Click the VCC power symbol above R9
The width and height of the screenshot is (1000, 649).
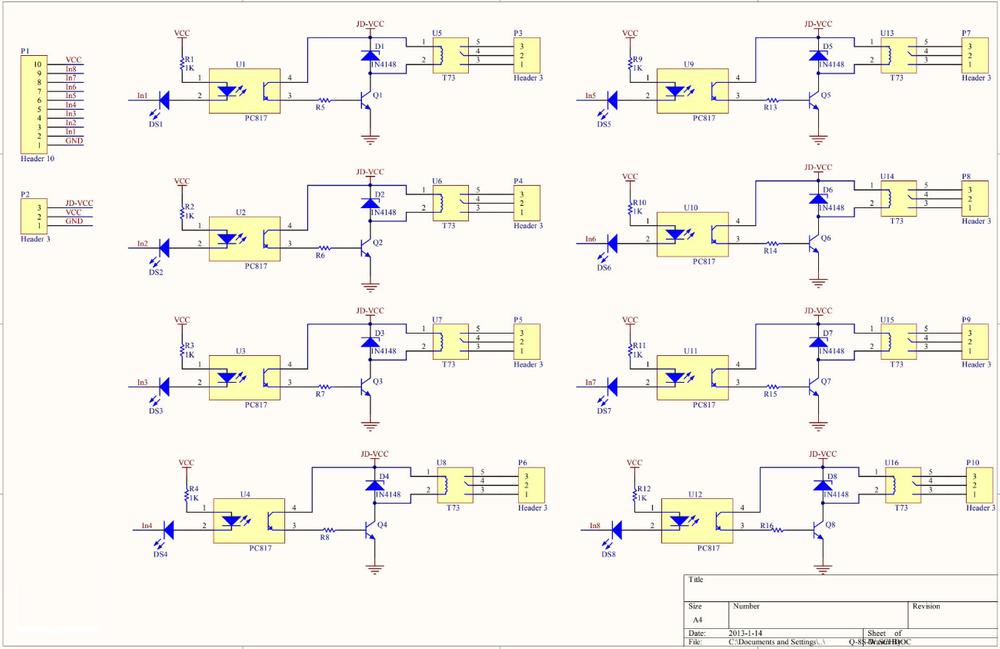[632, 32]
